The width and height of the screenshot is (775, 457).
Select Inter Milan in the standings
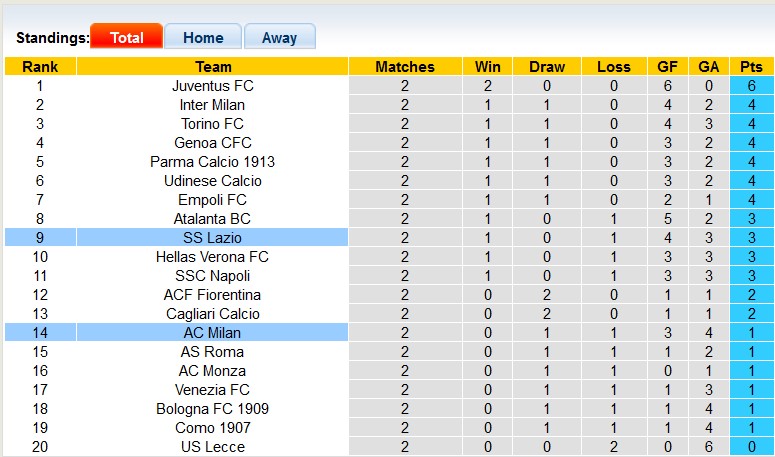click(x=213, y=105)
